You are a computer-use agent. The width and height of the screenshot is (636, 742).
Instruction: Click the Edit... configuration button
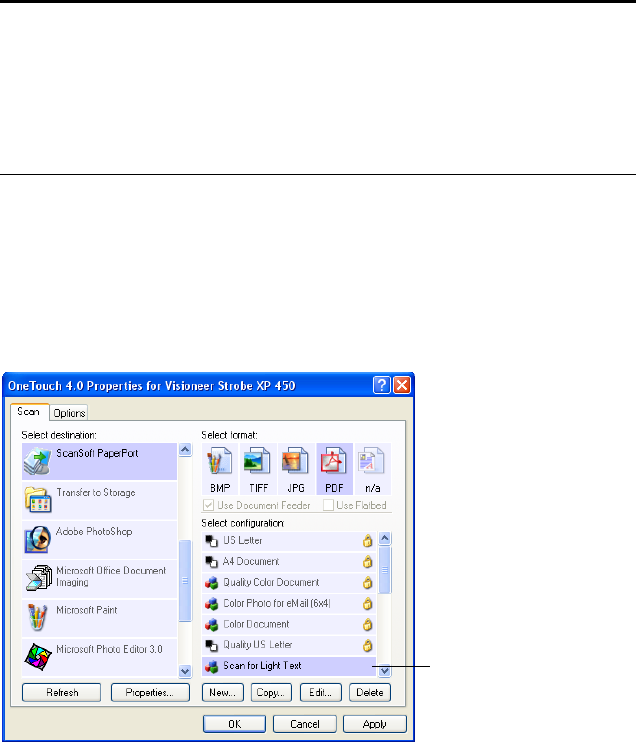(320, 692)
